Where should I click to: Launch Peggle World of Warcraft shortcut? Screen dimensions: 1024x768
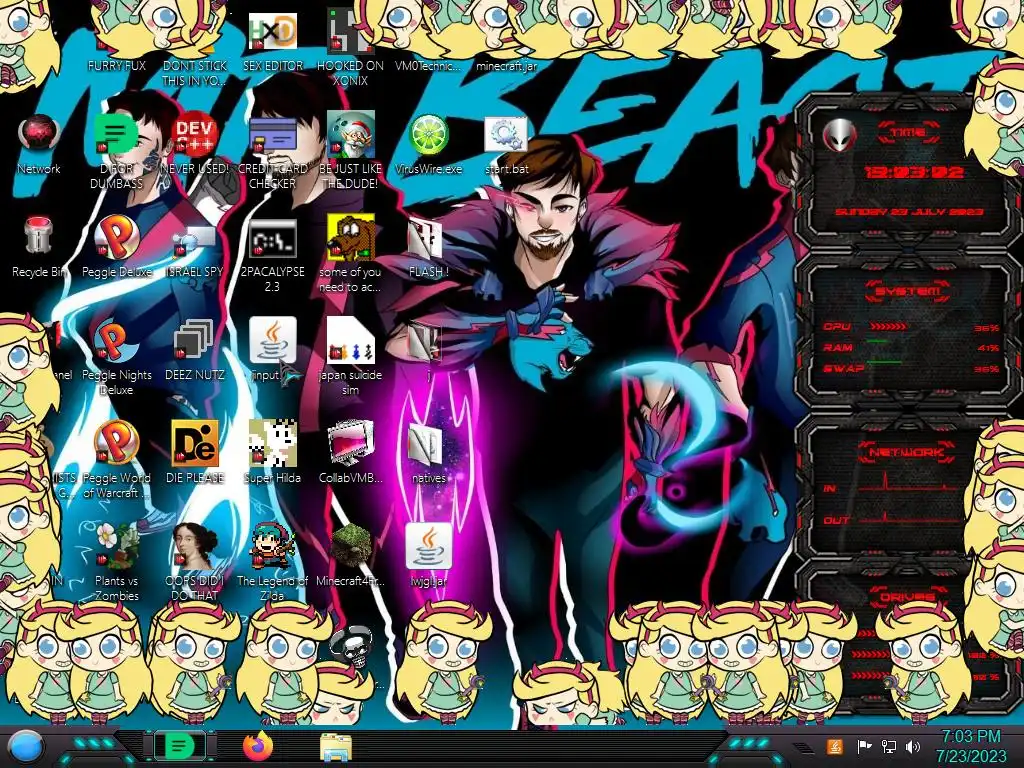click(117, 443)
